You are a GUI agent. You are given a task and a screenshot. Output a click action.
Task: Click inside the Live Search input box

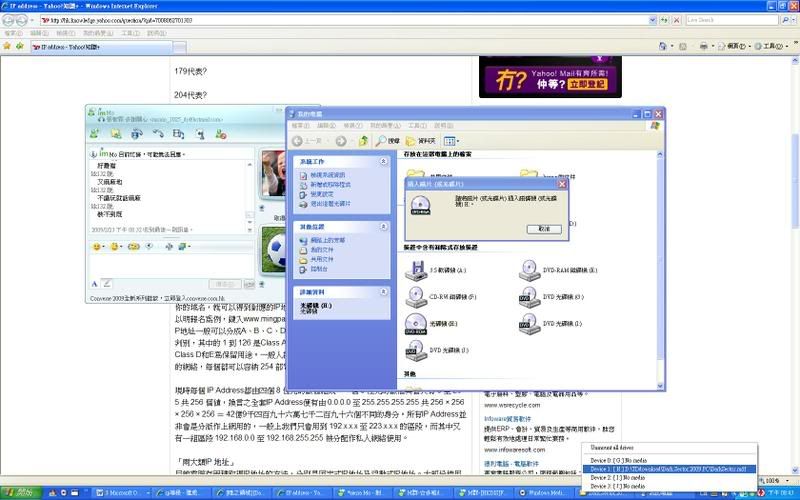click(730, 20)
